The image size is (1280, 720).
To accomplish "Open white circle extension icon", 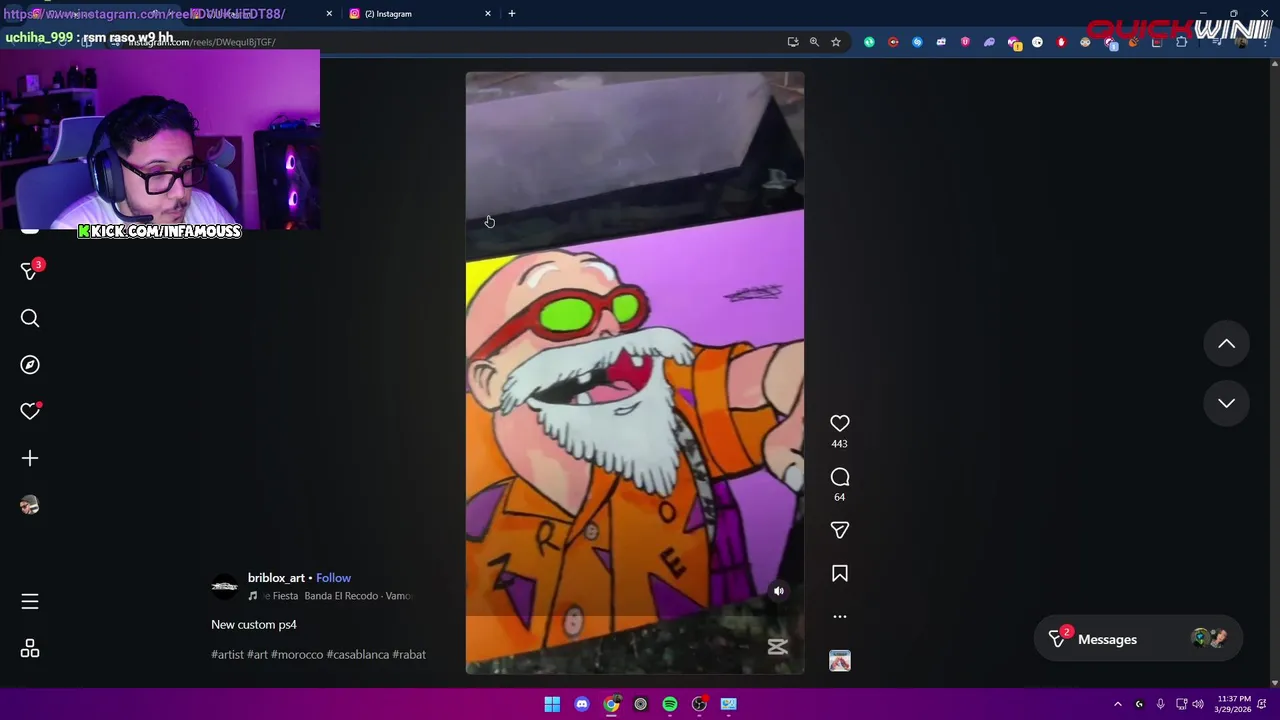I will (1037, 42).
